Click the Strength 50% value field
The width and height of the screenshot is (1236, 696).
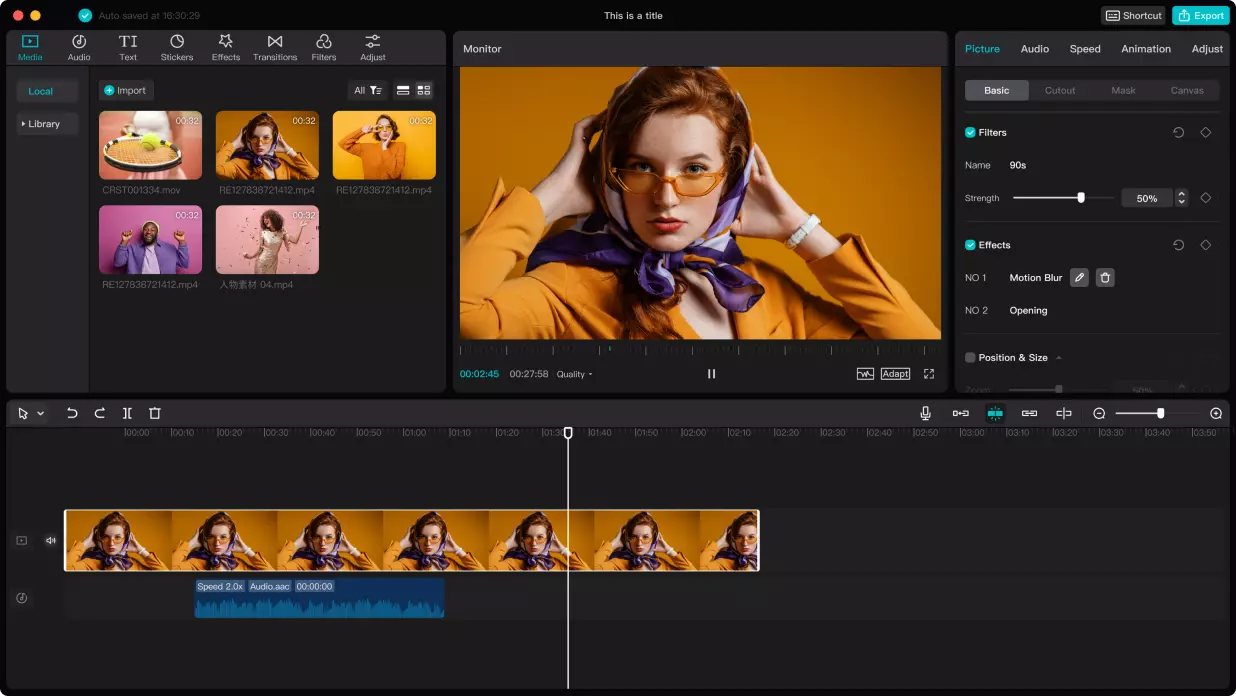coord(1147,198)
